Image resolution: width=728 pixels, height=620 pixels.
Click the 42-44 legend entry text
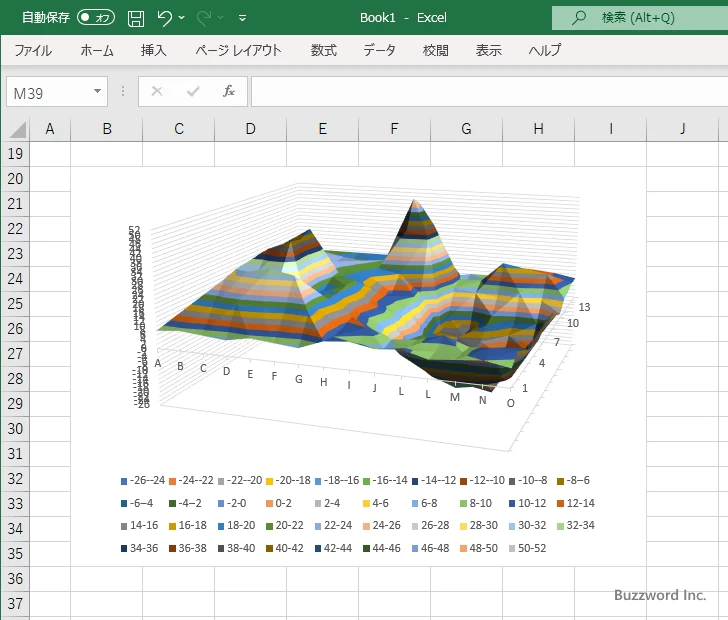click(x=338, y=548)
